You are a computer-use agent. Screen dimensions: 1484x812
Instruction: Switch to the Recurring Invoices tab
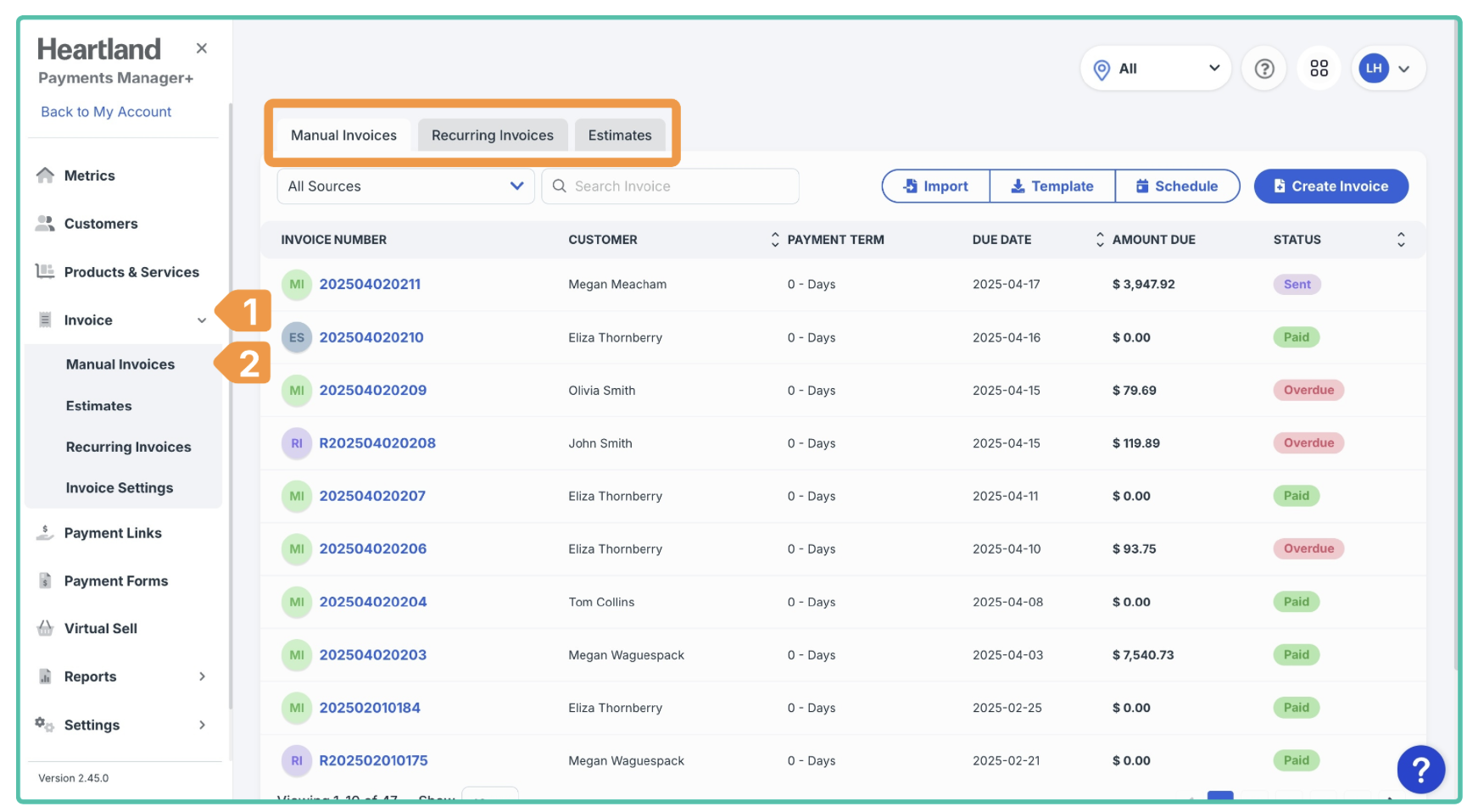pyautogui.click(x=492, y=136)
